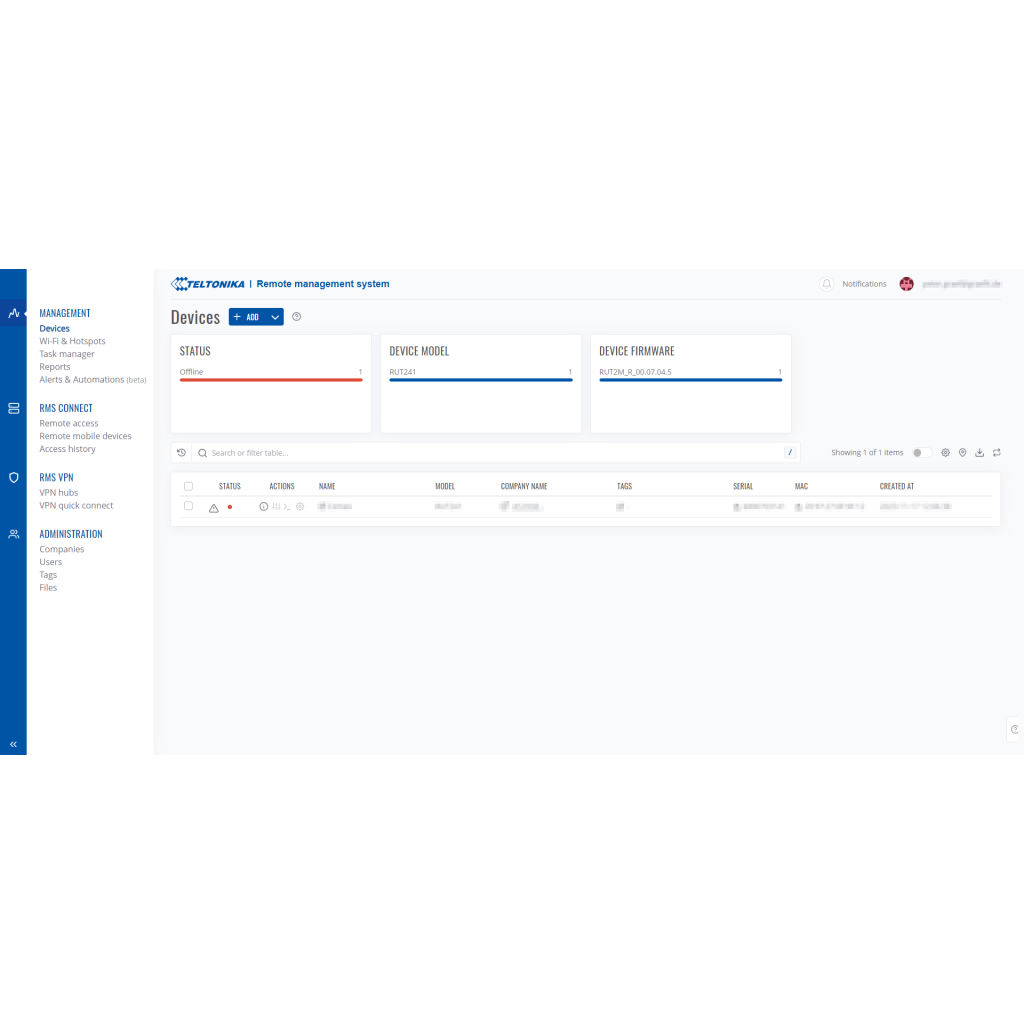Click the Add device button
The width and height of the screenshot is (1024, 1024).
pyautogui.click(x=246, y=317)
